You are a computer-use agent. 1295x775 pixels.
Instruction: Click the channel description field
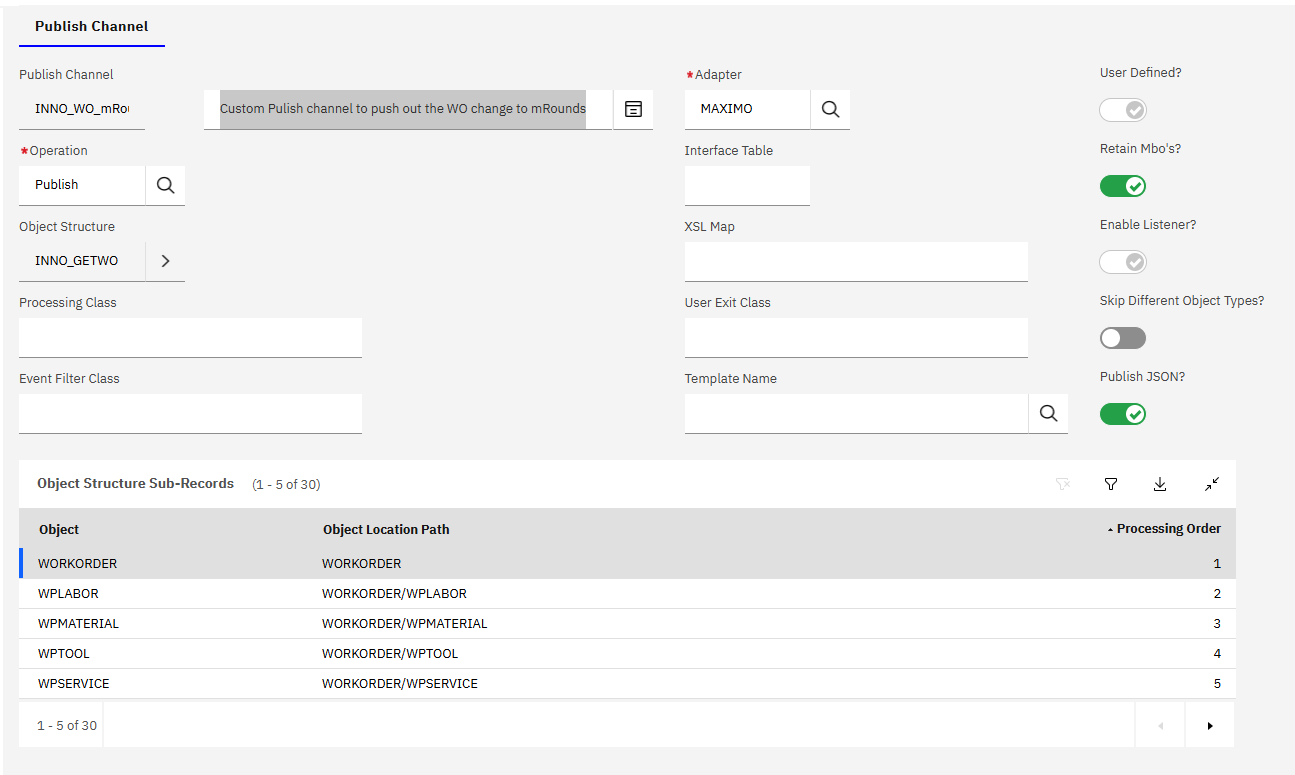(408, 109)
